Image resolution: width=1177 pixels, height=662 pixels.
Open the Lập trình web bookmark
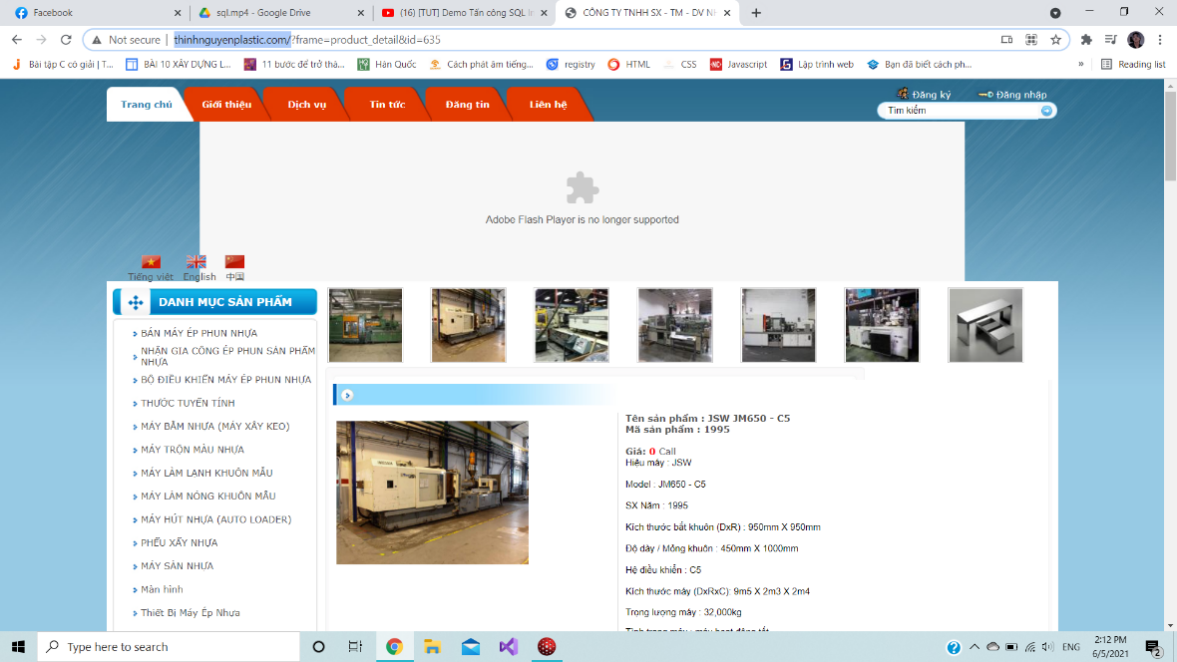click(x=817, y=65)
